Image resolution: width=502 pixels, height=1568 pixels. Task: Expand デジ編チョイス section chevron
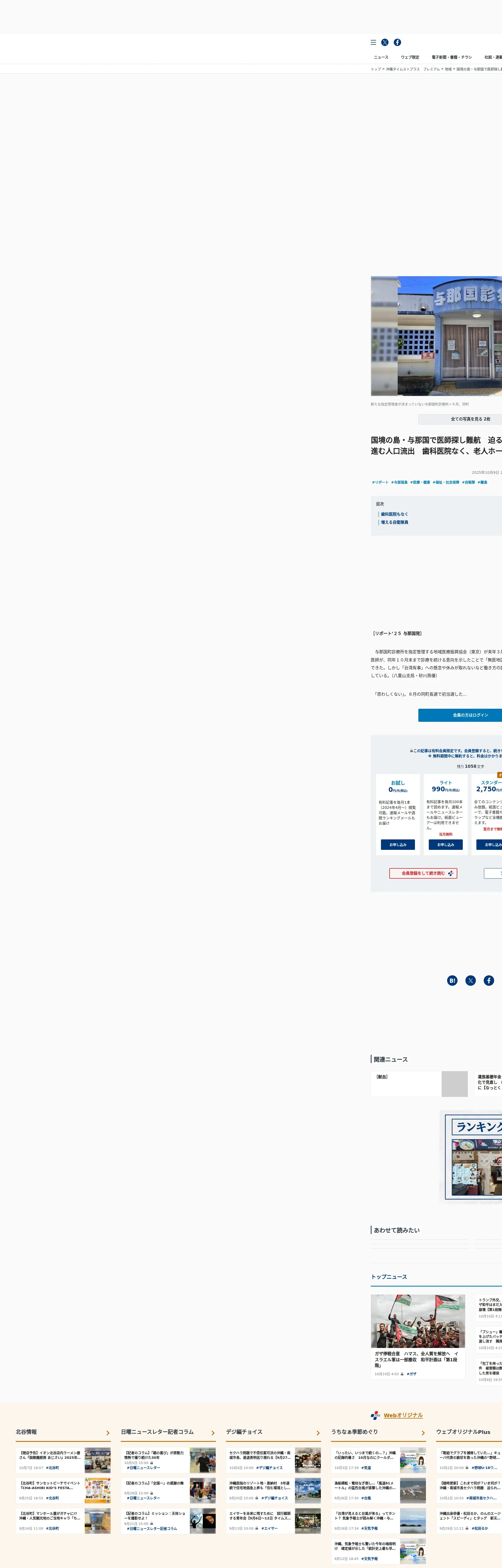pyautogui.click(x=318, y=1433)
